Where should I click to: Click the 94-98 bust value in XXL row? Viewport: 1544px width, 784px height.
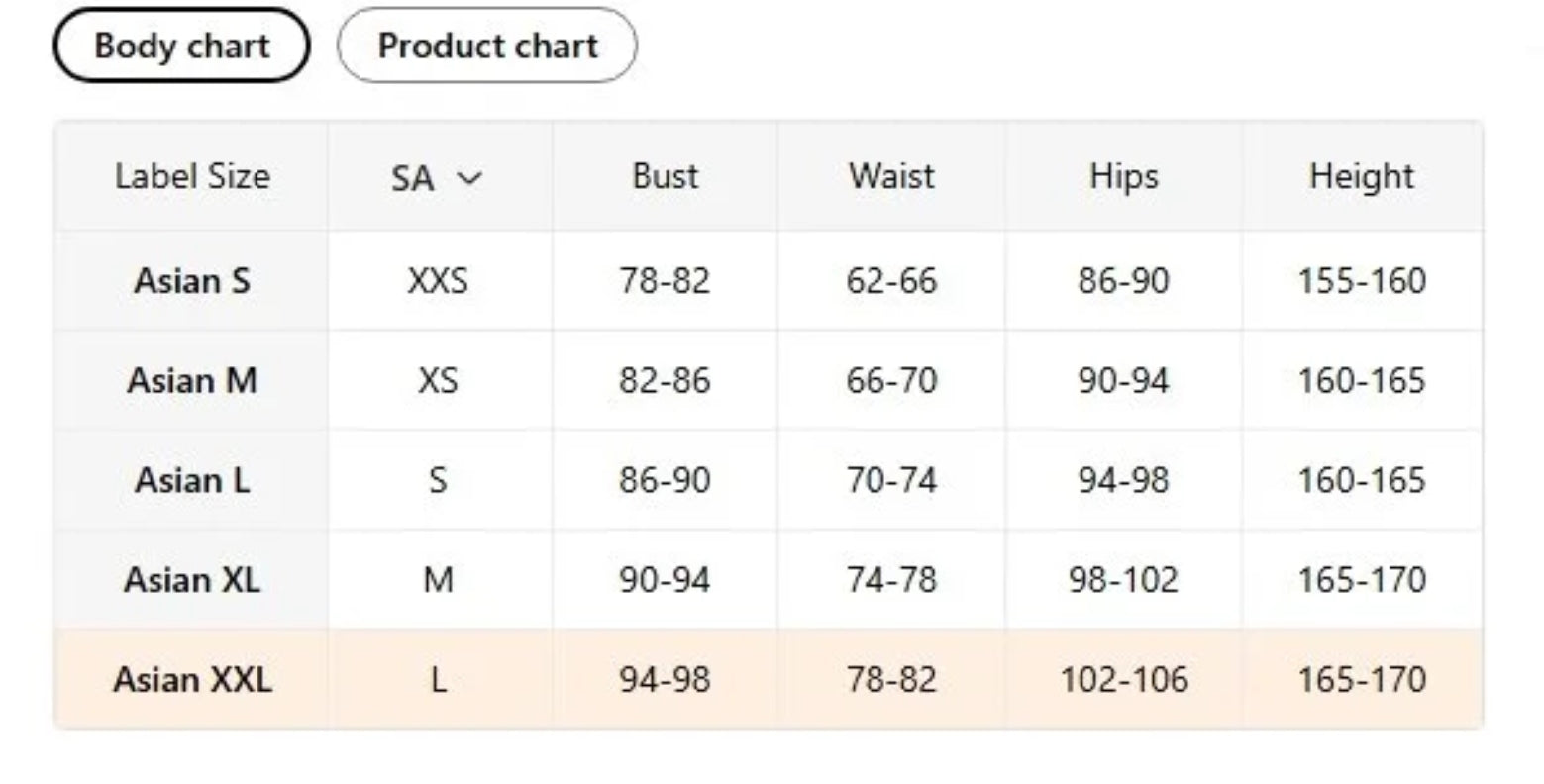665,680
